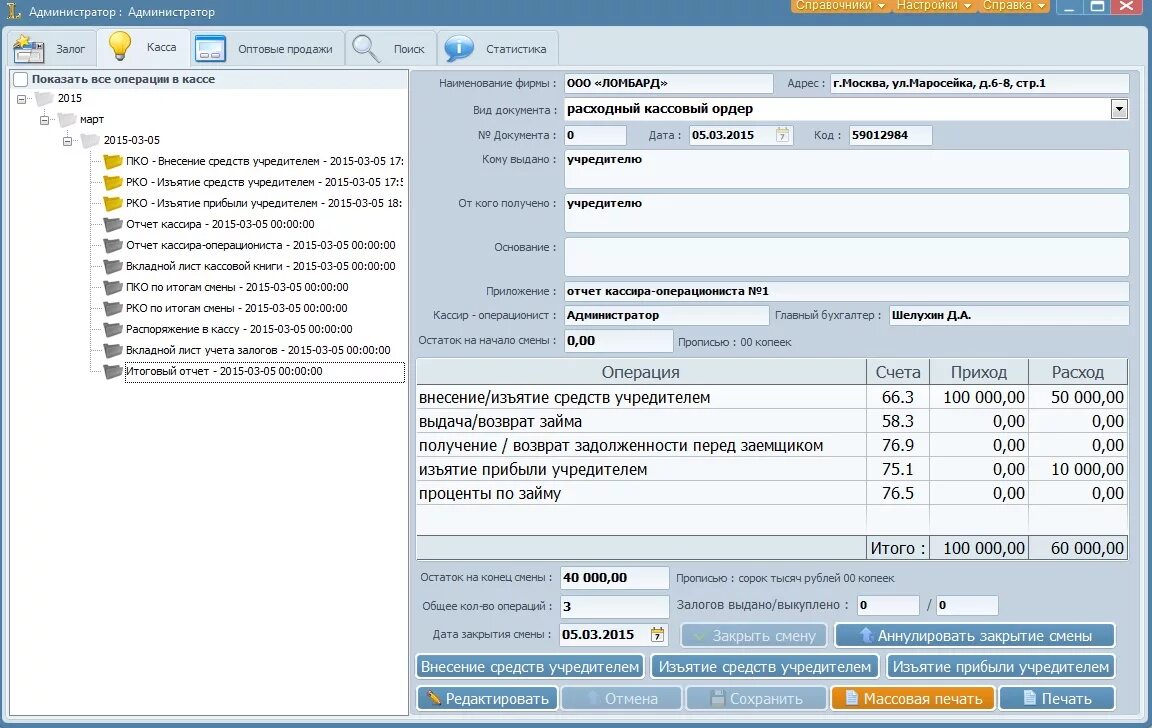Open the Справочники dropdown menu

coord(840,6)
